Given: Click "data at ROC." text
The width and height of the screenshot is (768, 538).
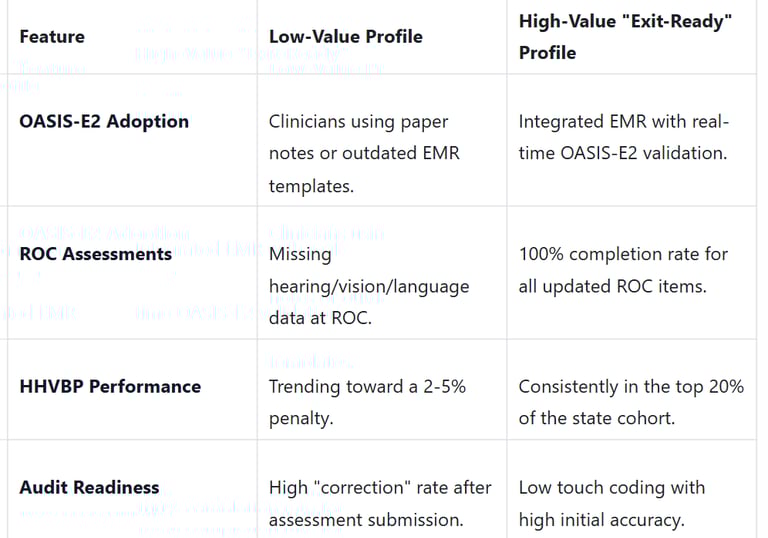Looking at the screenshot, I should (318, 318).
